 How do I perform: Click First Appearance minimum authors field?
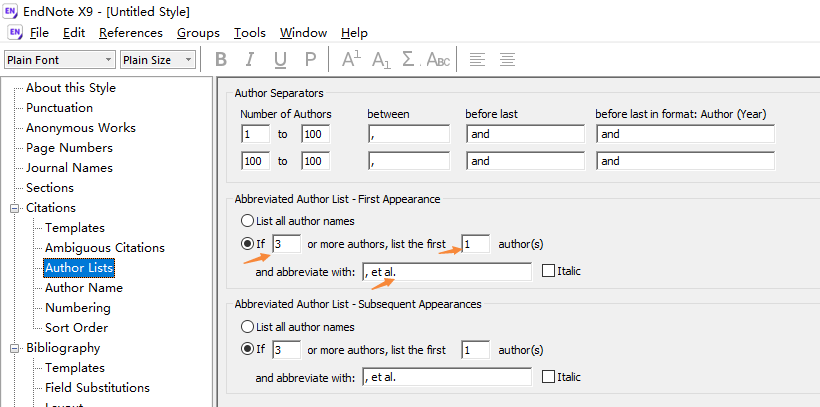click(x=287, y=244)
